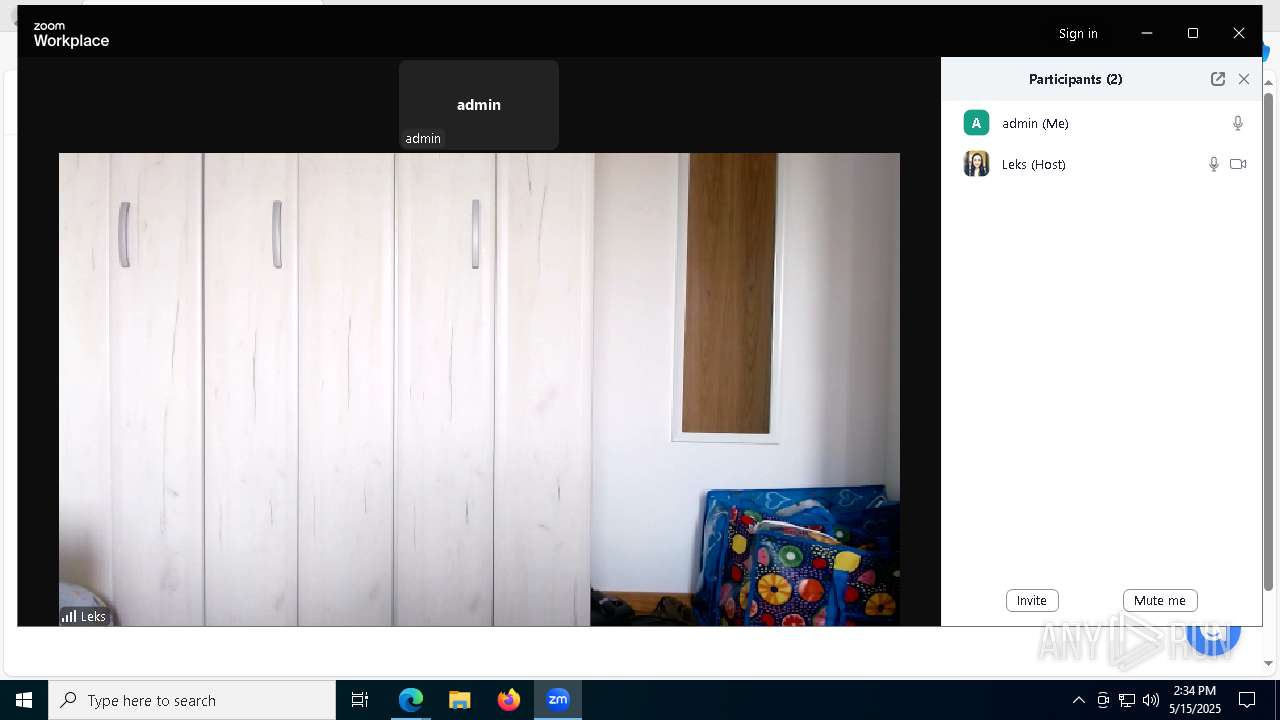Viewport: 1280px width, 720px height.
Task: Click the network icon in system tray
Action: pos(1127,700)
